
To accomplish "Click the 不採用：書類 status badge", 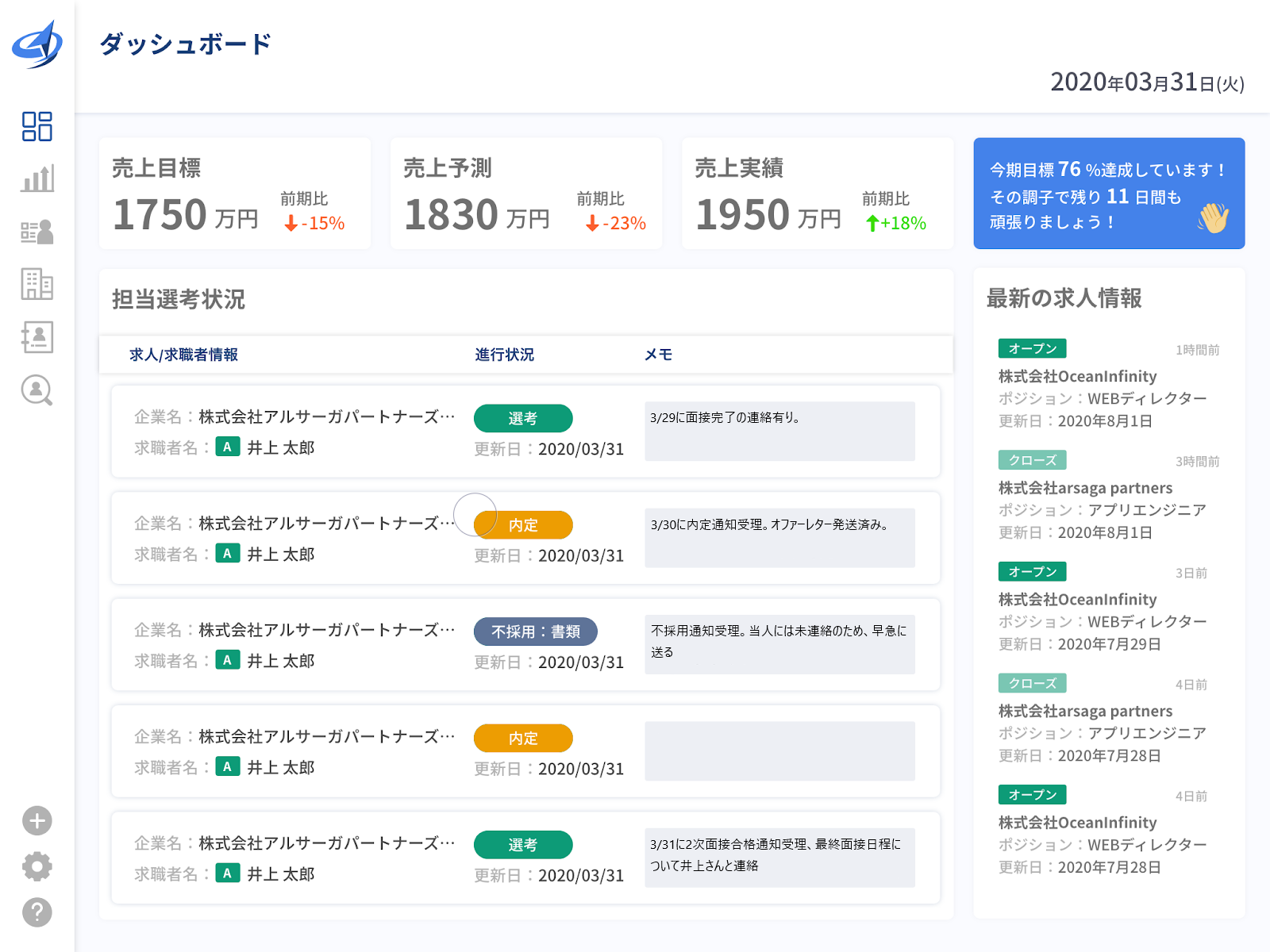I will click(536, 631).
